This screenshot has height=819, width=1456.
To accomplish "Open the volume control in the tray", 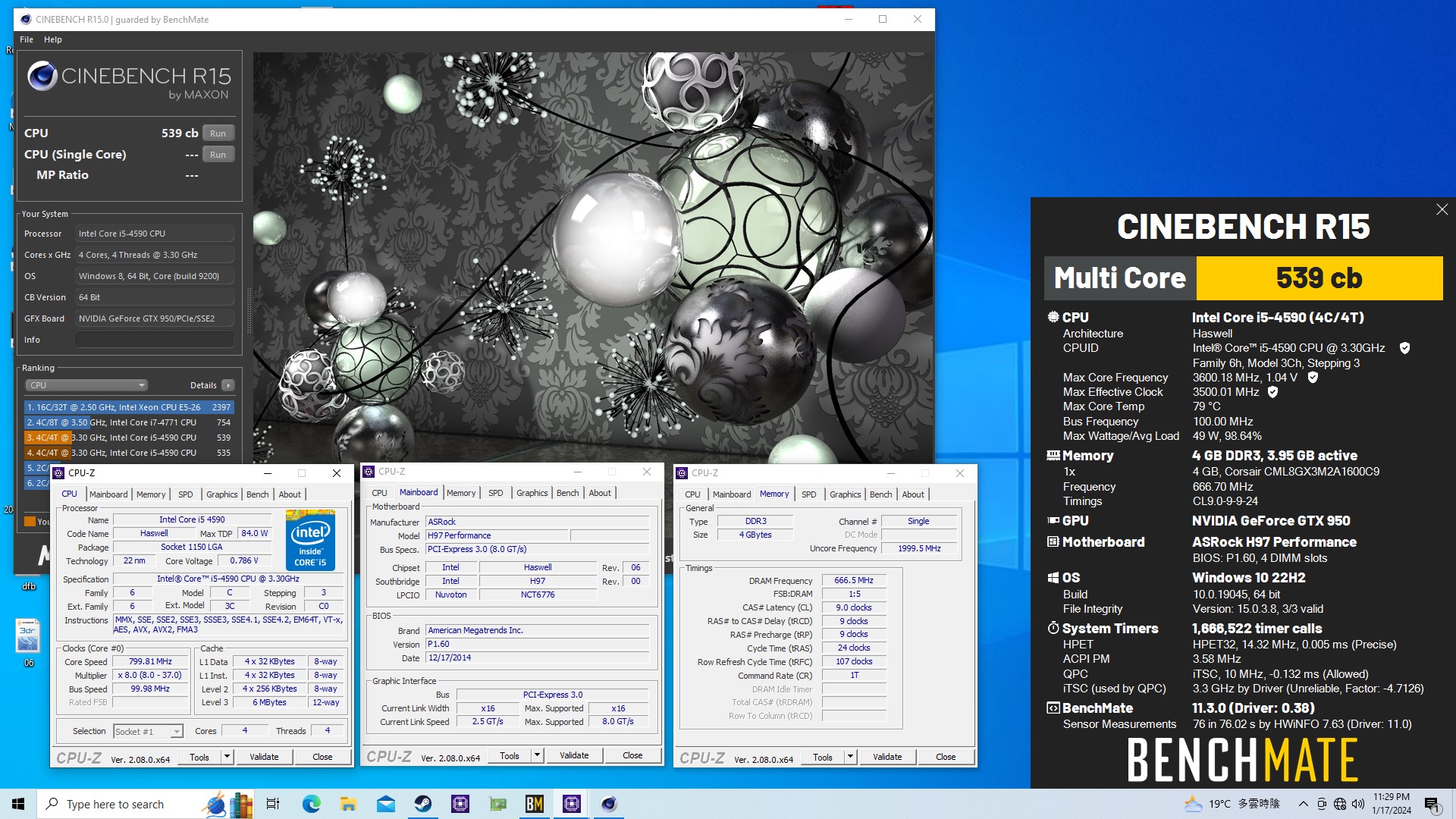I will 1357,804.
